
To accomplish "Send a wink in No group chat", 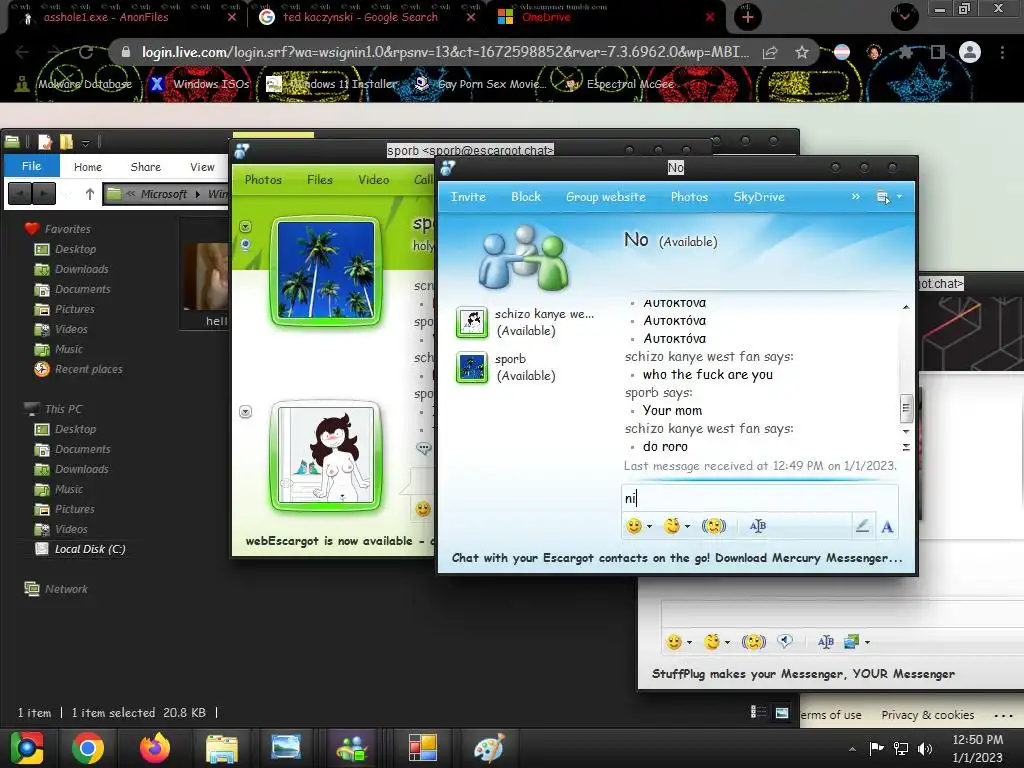I will (x=671, y=526).
